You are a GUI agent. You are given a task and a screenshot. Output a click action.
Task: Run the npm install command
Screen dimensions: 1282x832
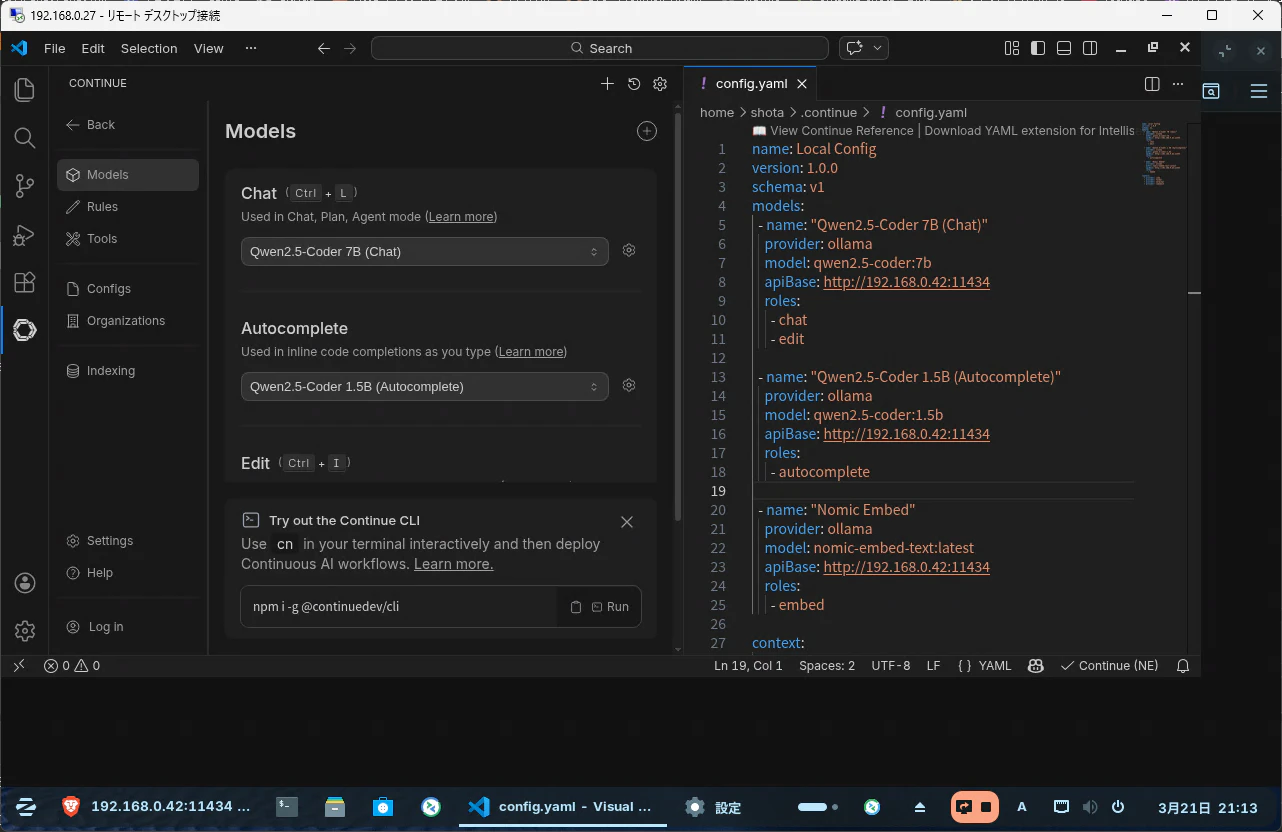tap(610, 607)
